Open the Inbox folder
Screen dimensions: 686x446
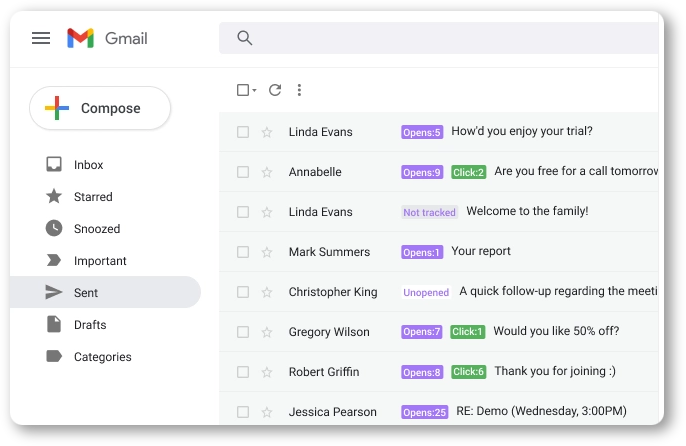tap(105, 165)
